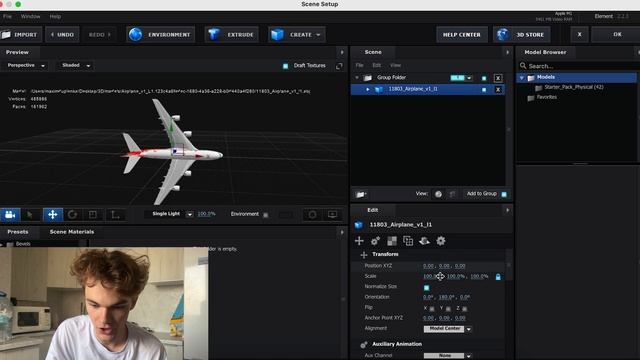Switch to the Presets tab
The image size is (640, 360).
click(18, 232)
